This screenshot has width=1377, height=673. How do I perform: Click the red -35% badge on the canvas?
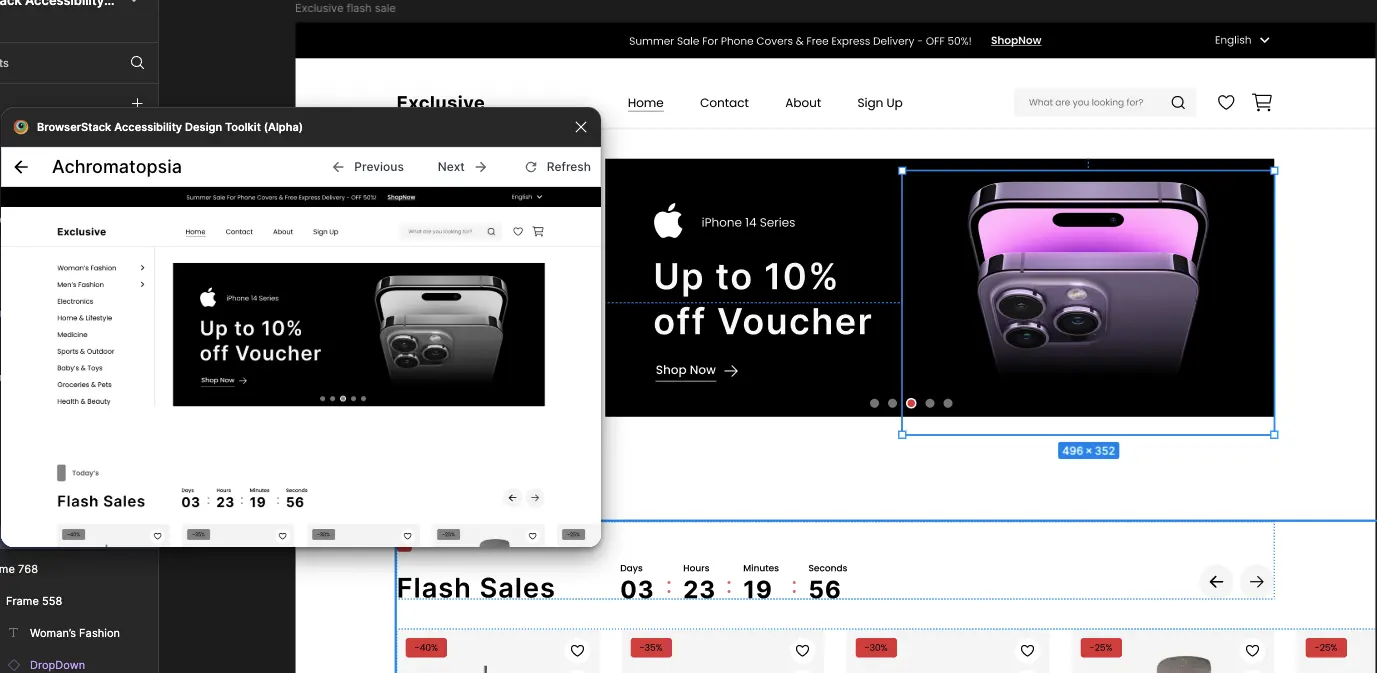[651, 648]
